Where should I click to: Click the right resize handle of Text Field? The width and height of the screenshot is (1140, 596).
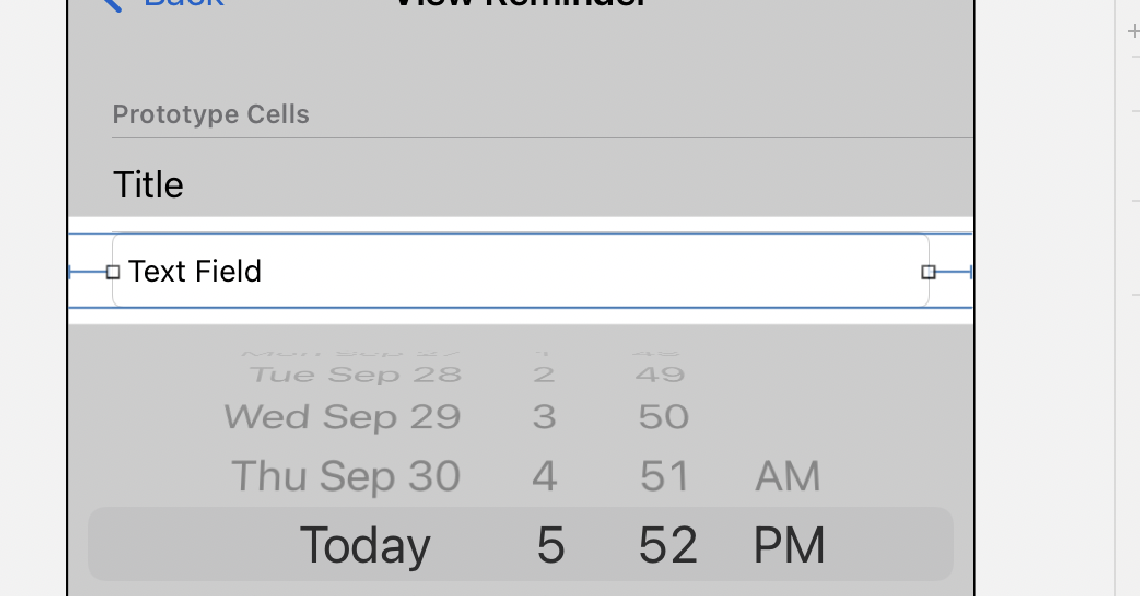(928, 272)
